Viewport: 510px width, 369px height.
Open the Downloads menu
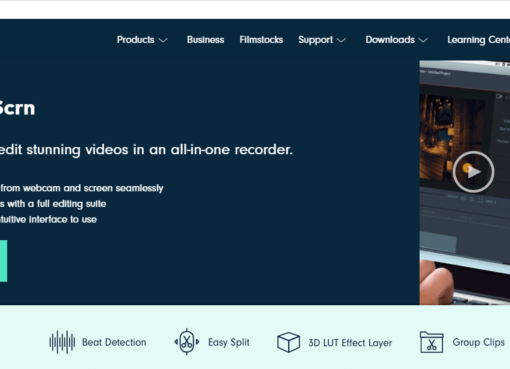390,40
